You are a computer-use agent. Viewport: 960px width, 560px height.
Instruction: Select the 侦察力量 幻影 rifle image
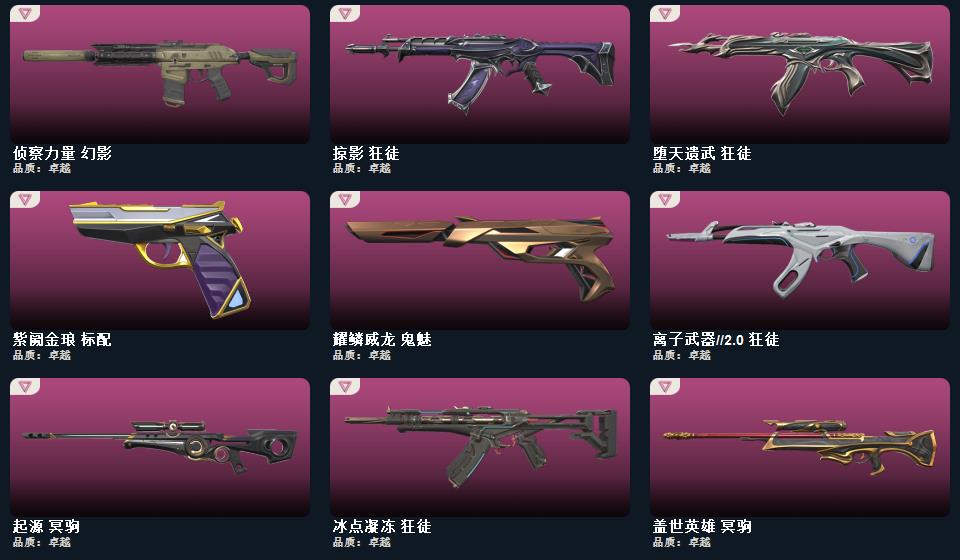[160, 72]
